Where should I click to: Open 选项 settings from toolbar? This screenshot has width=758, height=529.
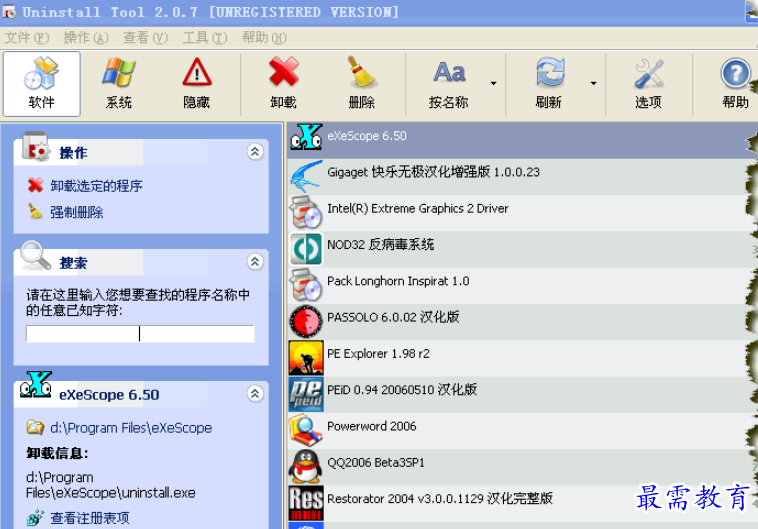649,84
